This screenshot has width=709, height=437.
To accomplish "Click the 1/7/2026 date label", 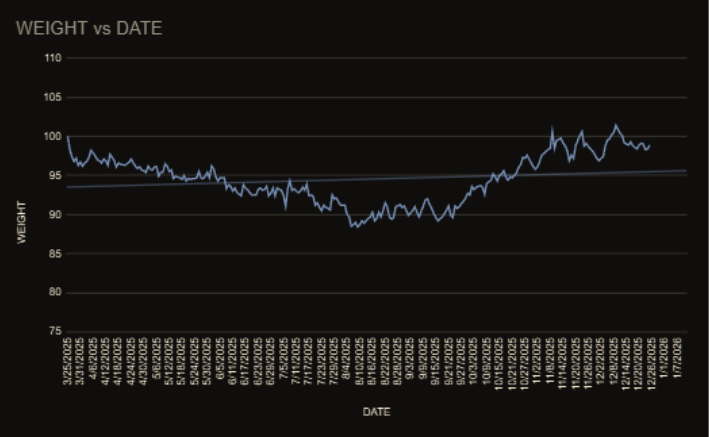I will click(677, 358).
